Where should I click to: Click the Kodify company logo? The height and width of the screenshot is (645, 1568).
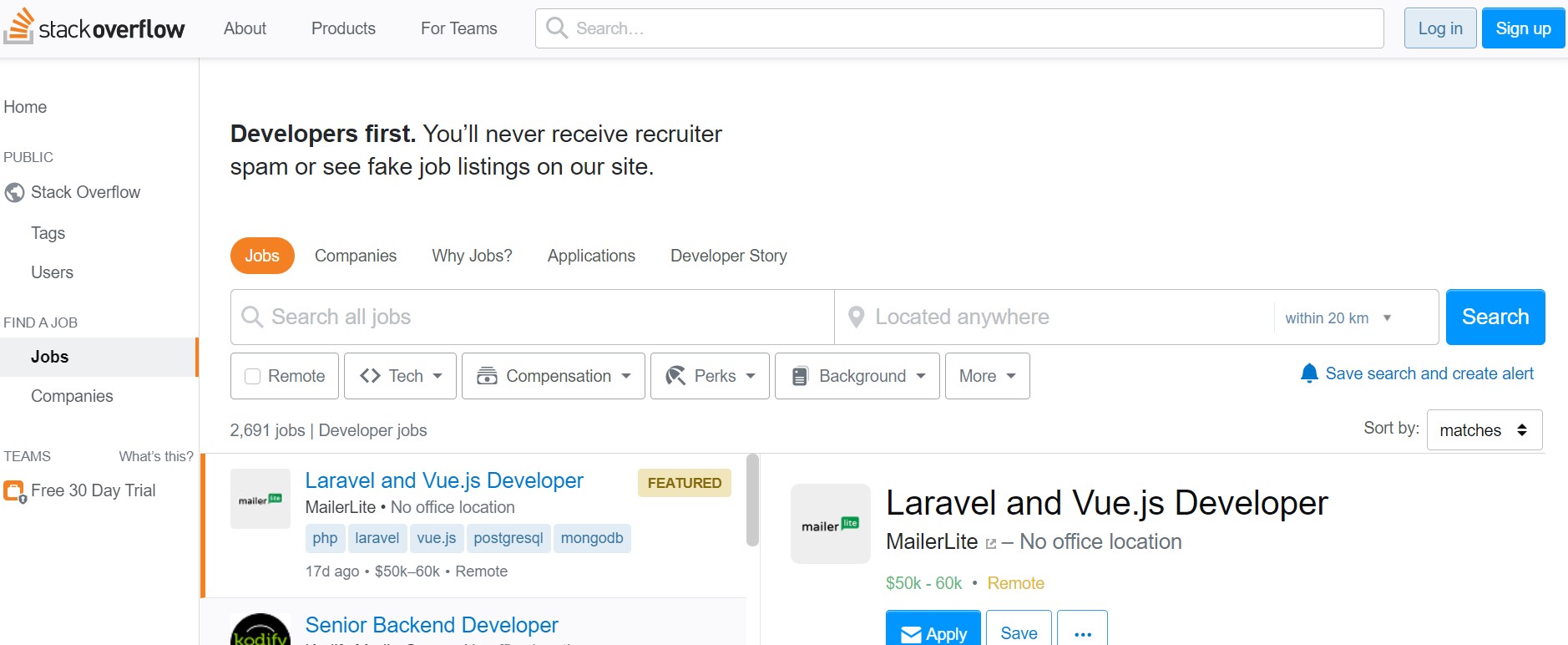[260, 629]
